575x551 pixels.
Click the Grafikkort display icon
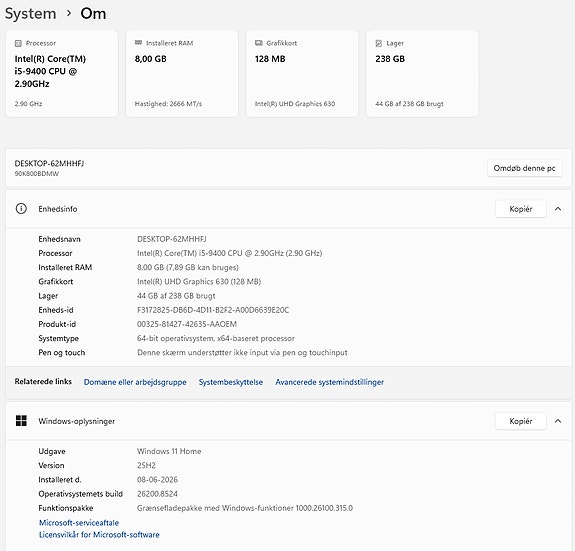coord(259,43)
